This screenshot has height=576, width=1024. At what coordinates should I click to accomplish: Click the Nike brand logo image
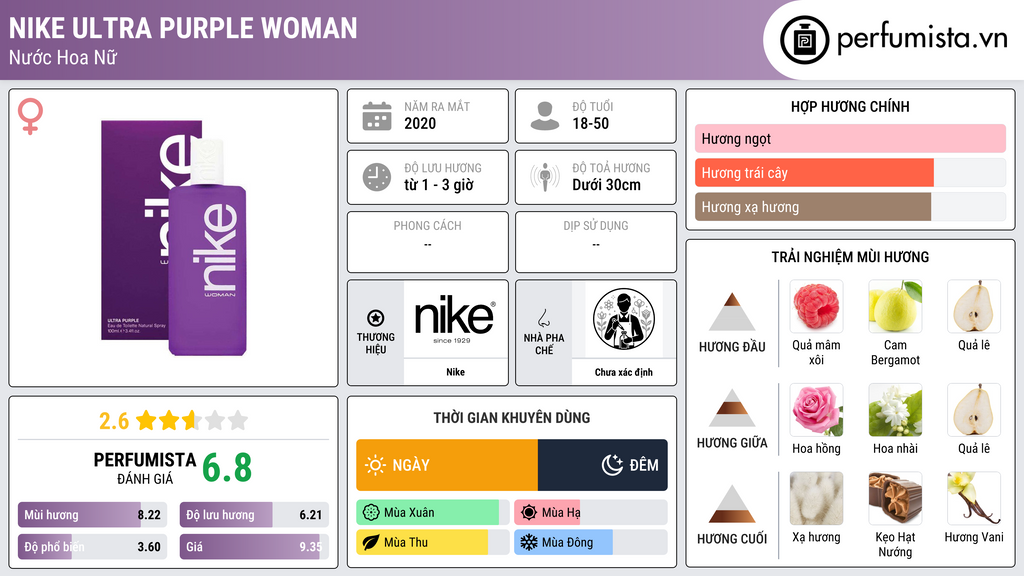[455, 319]
